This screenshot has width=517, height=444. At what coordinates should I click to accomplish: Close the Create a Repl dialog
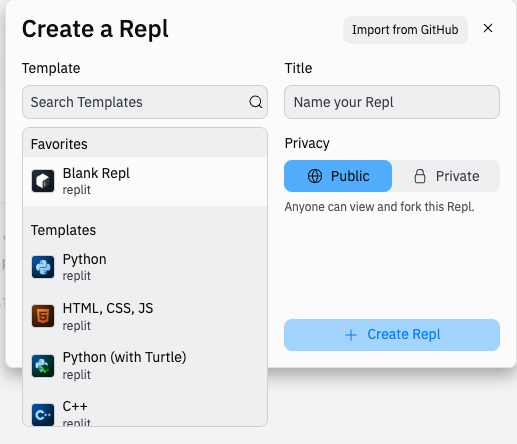click(488, 28)
